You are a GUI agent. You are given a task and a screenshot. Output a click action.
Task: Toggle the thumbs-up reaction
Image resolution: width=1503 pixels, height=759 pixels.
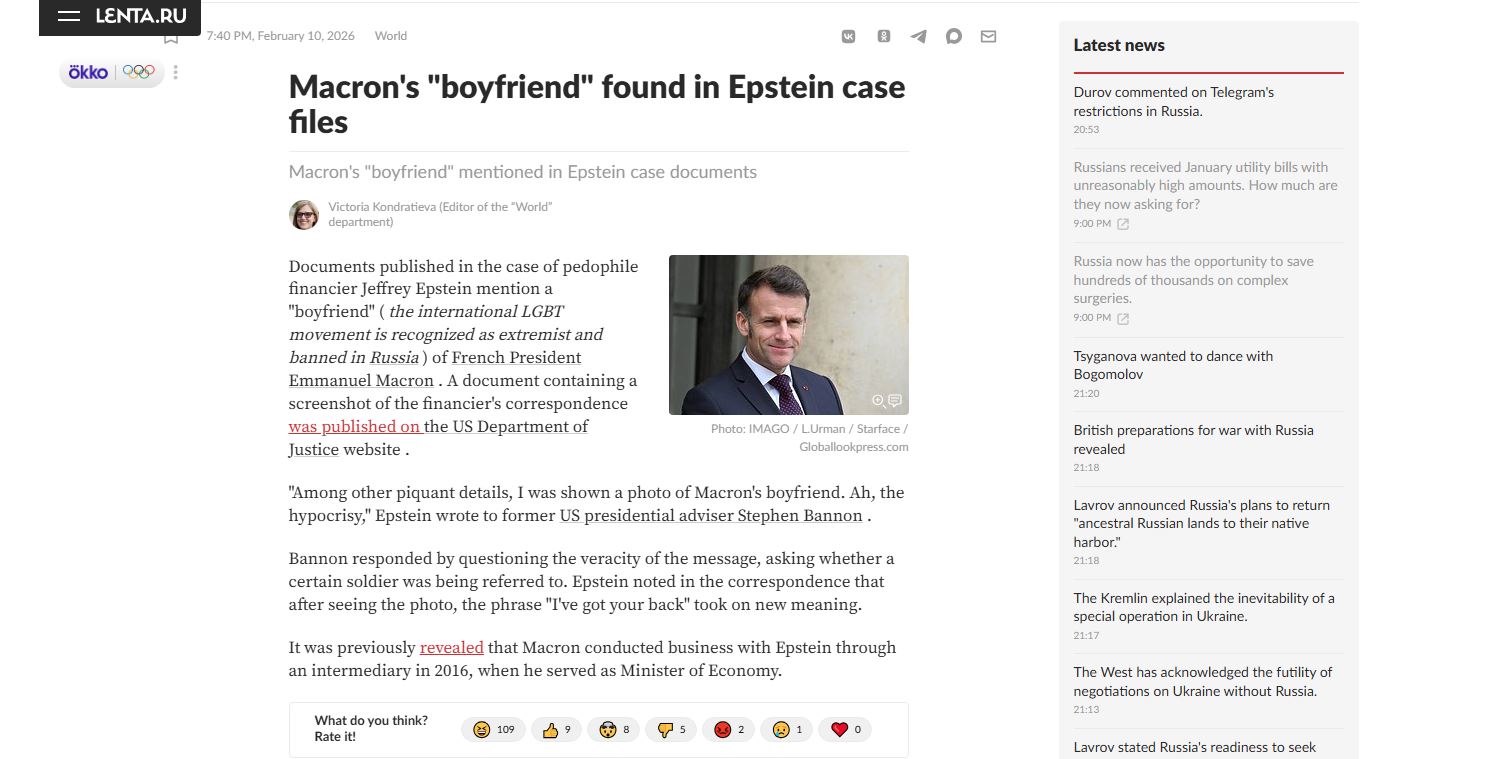point(556,730)
